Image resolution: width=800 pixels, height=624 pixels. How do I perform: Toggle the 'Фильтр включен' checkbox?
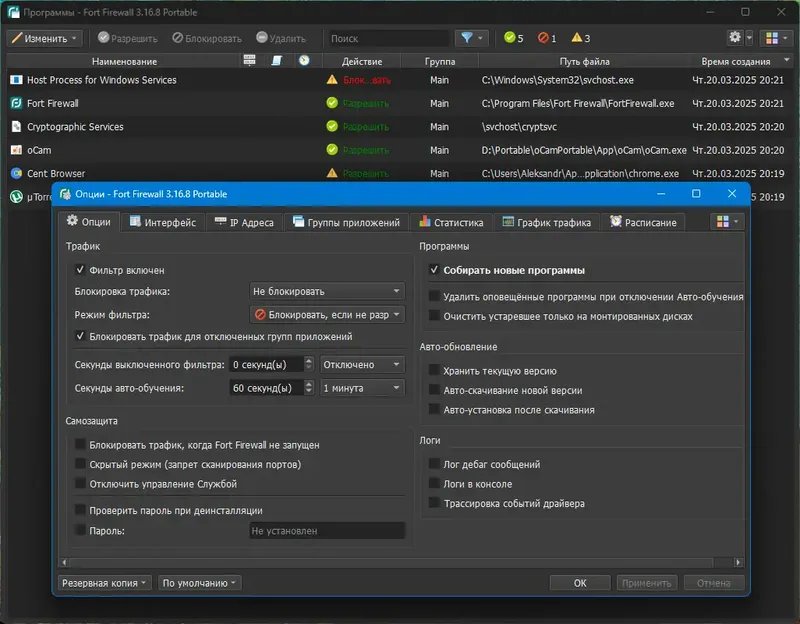(80, 270)
